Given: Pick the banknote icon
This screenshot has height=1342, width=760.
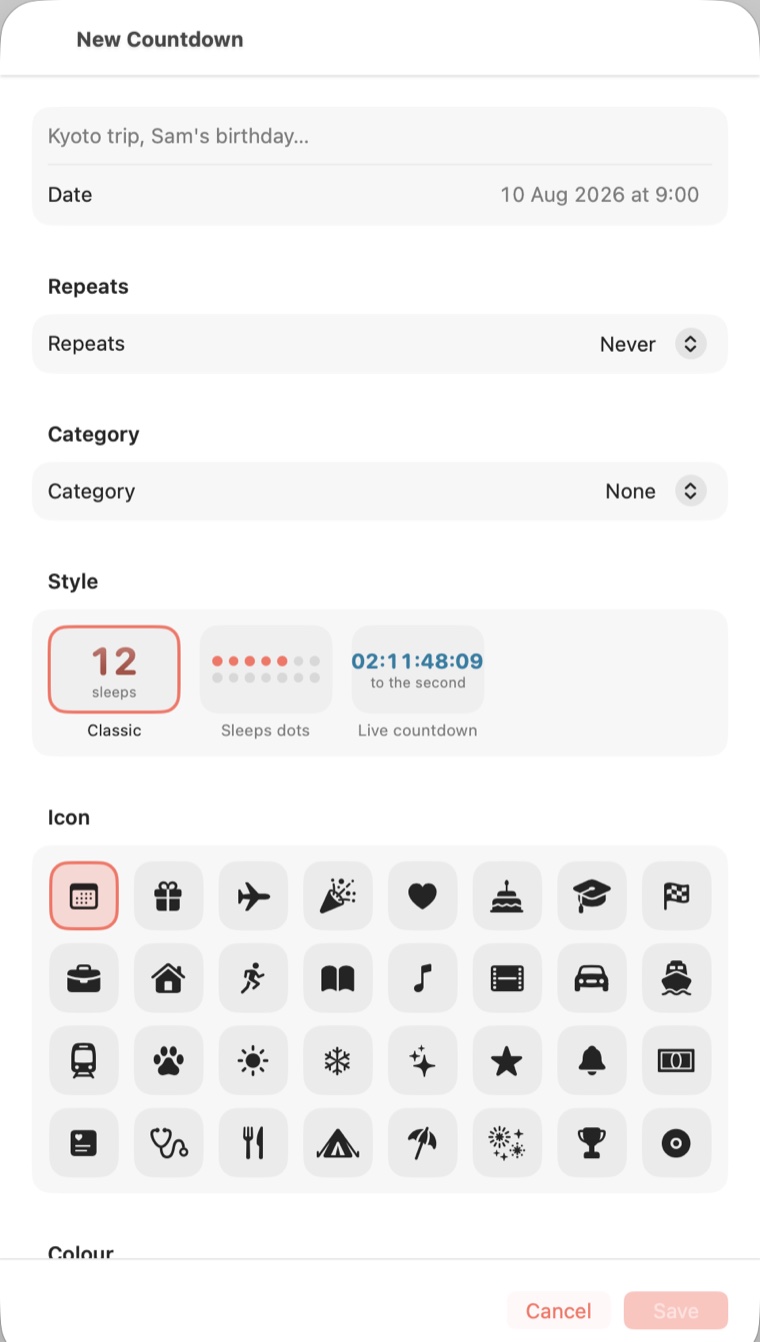Looking at the screenshot, I should [x=677, y=1060].
